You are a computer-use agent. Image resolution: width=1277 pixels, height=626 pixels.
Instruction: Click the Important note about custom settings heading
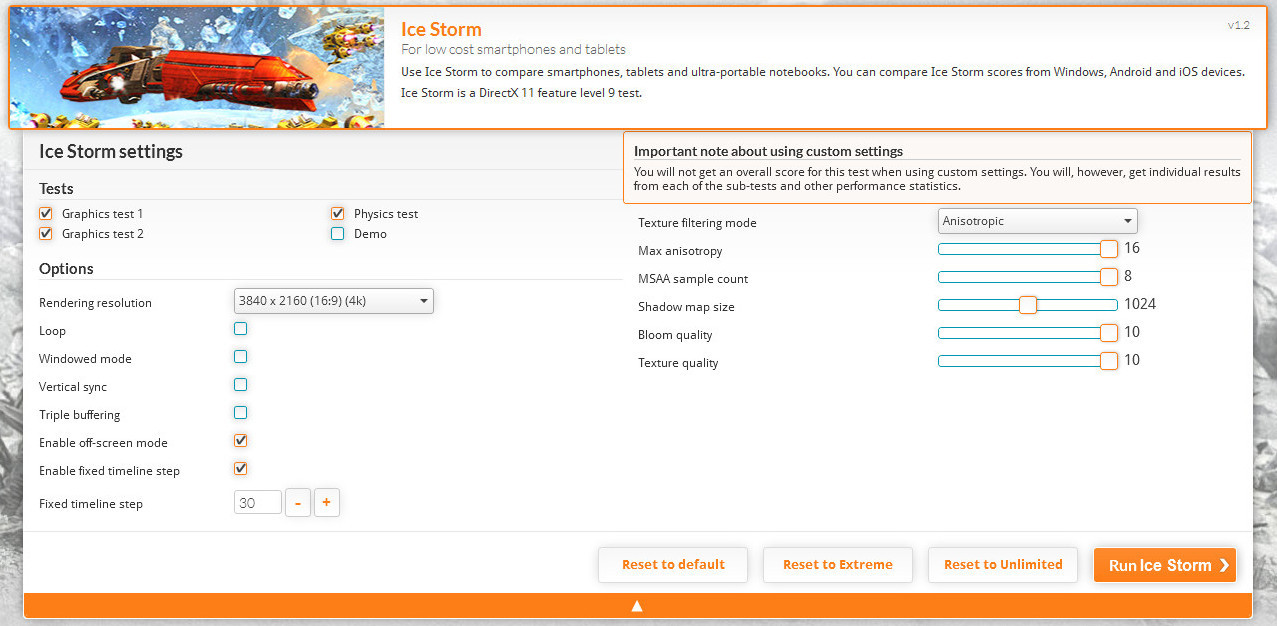pos(768,151)
